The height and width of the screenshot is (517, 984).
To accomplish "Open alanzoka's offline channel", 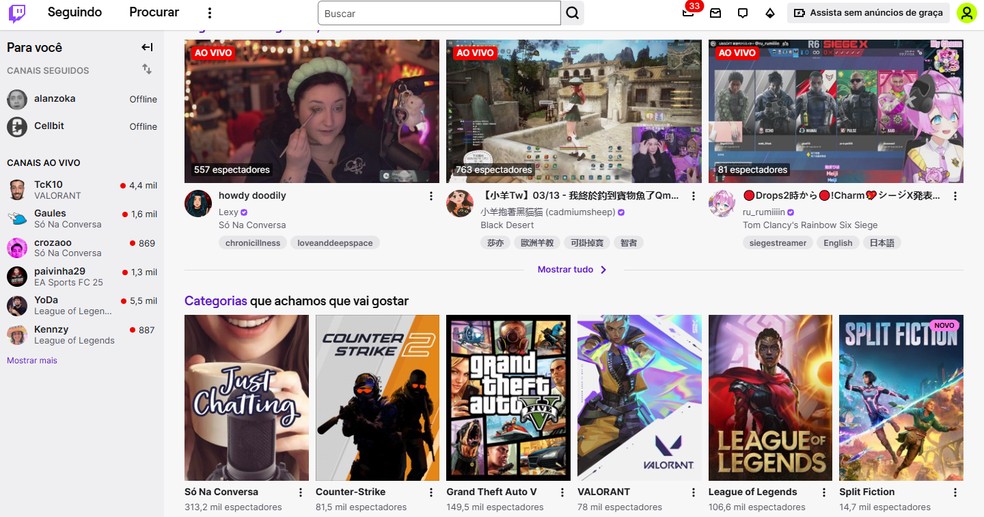I will [x=82, y=99].
